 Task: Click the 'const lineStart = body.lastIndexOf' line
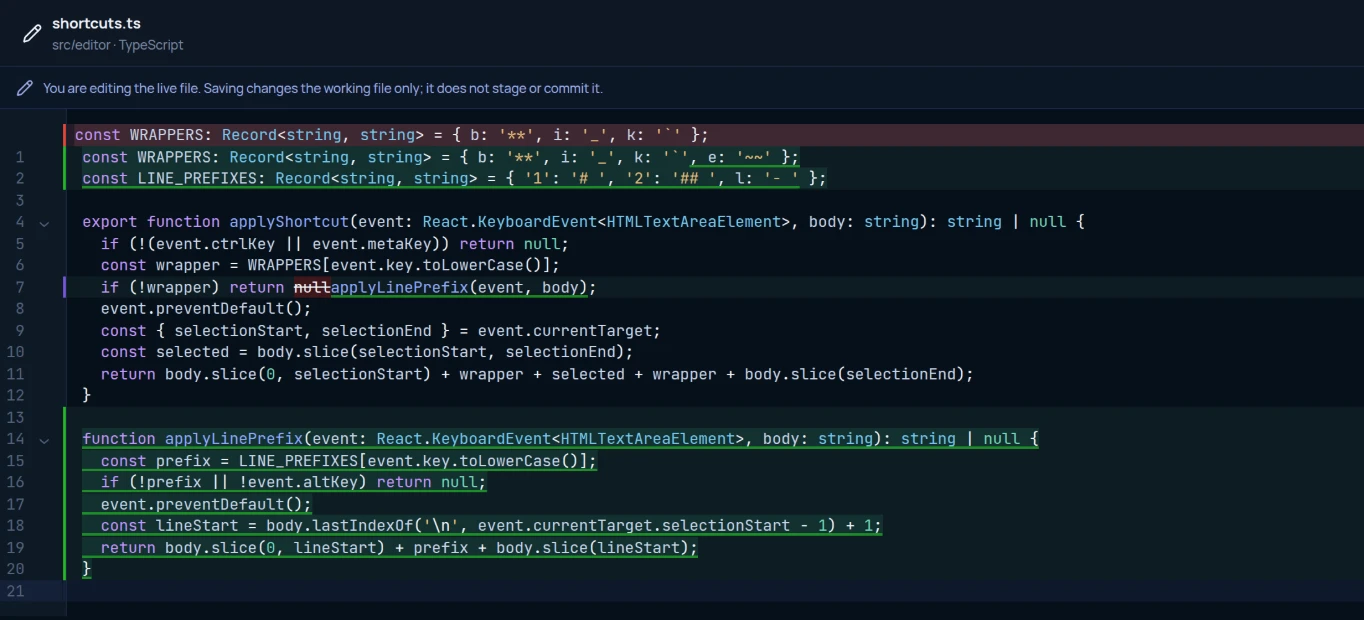pos(491,526)
